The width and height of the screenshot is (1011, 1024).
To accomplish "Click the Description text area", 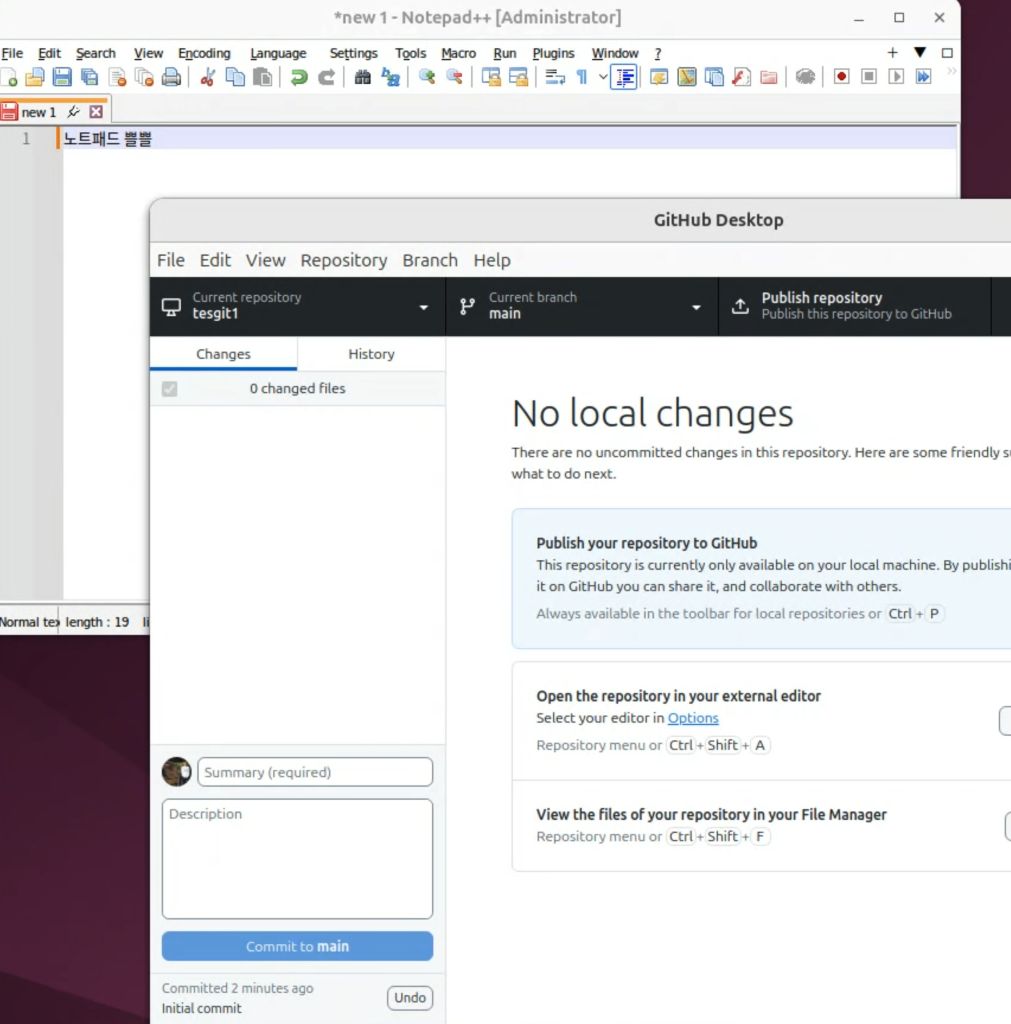I will [297, 859].
